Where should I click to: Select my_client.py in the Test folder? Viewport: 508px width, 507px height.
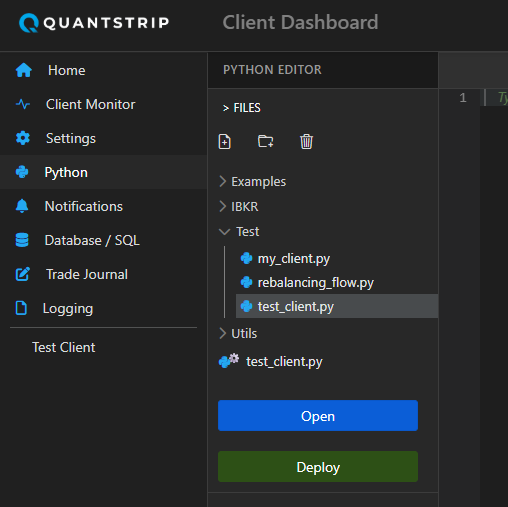(294, 259)
